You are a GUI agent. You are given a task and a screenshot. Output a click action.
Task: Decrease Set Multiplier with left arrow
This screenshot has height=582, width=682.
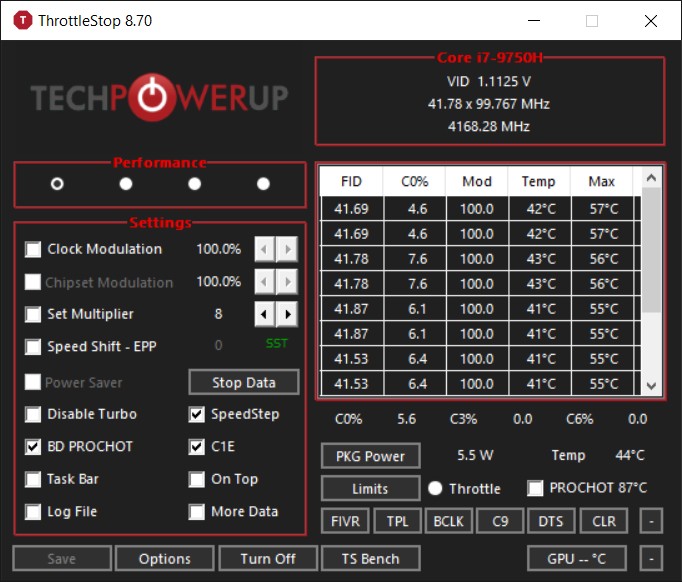[264, 314]
